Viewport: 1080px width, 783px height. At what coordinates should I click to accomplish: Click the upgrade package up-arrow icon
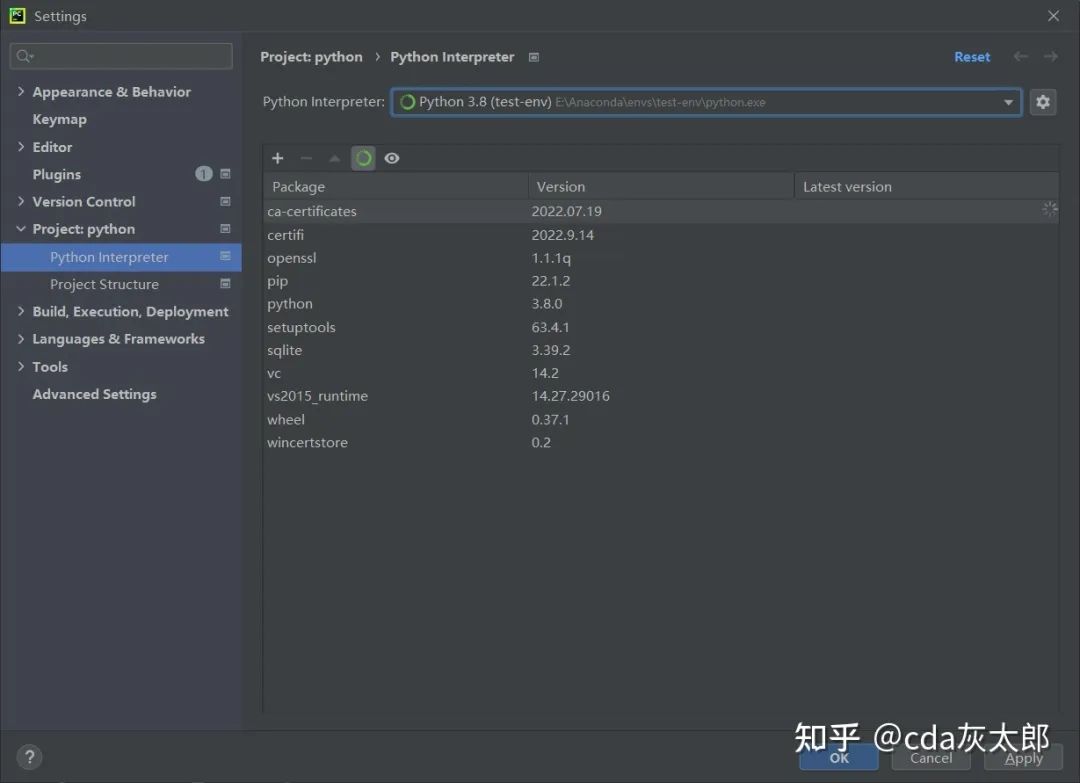(x=335, y=158)
